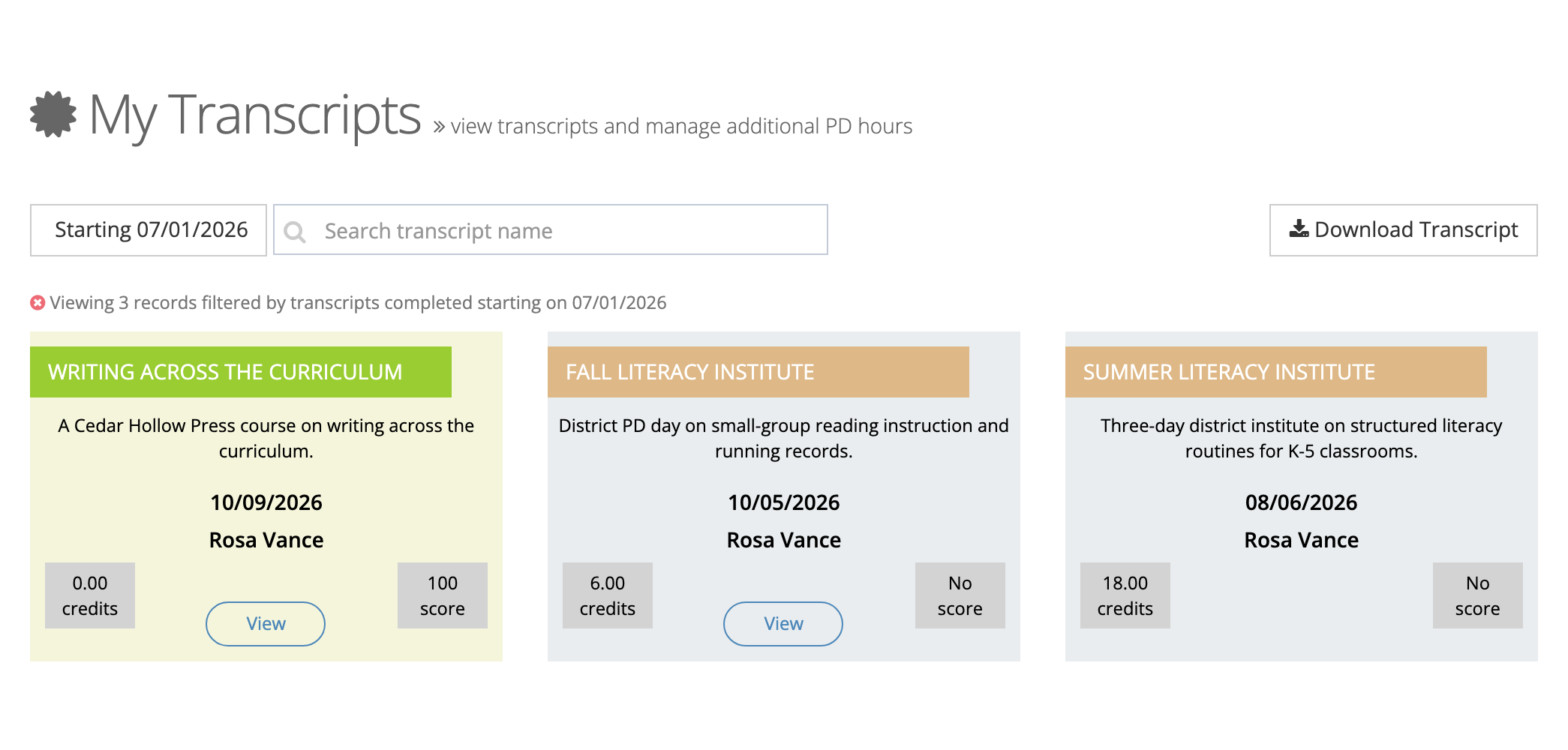This screenshot has height=750, width=1568.
Task: Click the date 08/06/2026
Action: pyautogui.click(x=1302, y=502)
